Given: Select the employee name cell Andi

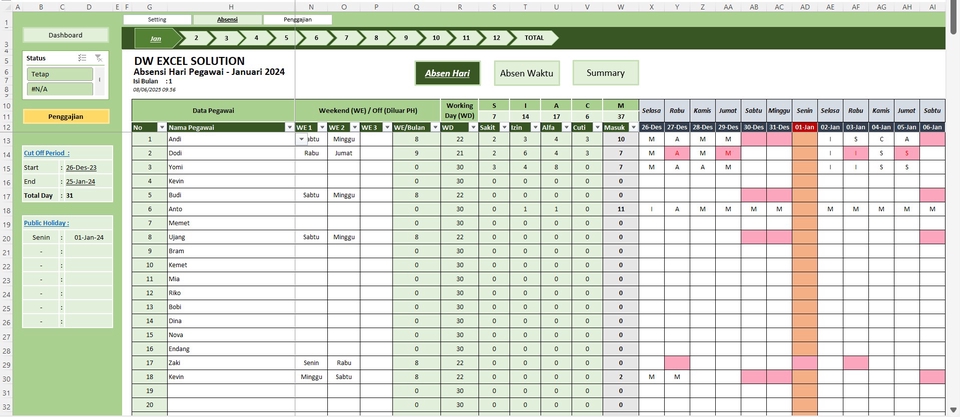Looking at the screenshot, I should tap(231, 139).
